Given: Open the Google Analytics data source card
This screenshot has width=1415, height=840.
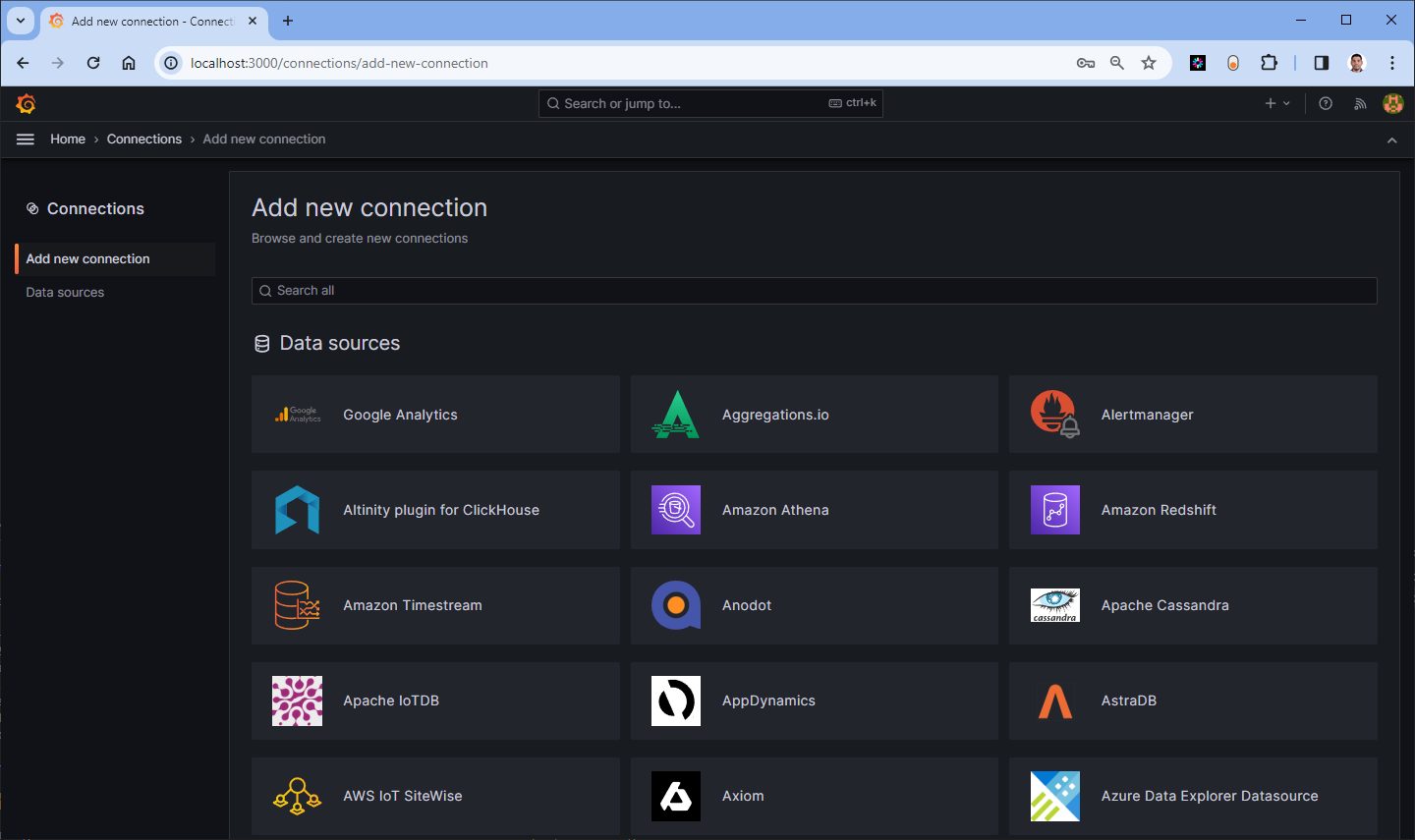Looking at the screenshot, I should coord(435,415).
